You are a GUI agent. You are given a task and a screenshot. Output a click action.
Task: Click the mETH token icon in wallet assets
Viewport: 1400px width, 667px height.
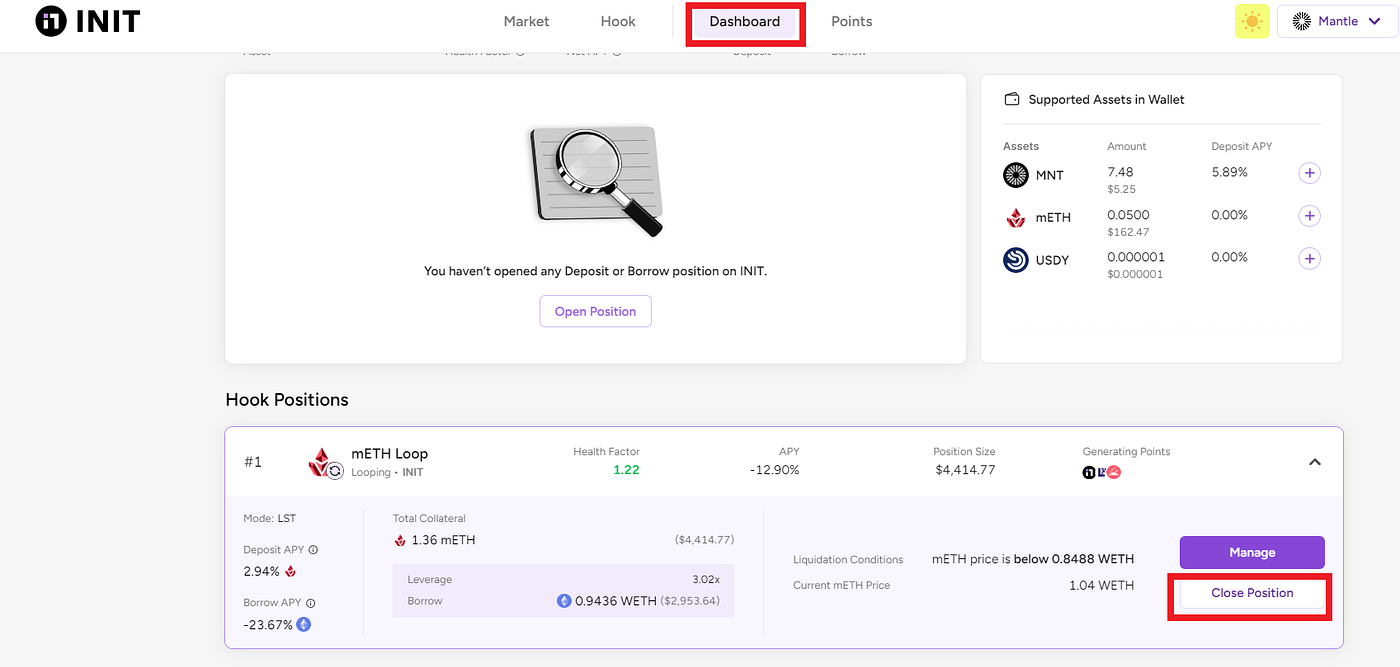(x=1016, y=217)
